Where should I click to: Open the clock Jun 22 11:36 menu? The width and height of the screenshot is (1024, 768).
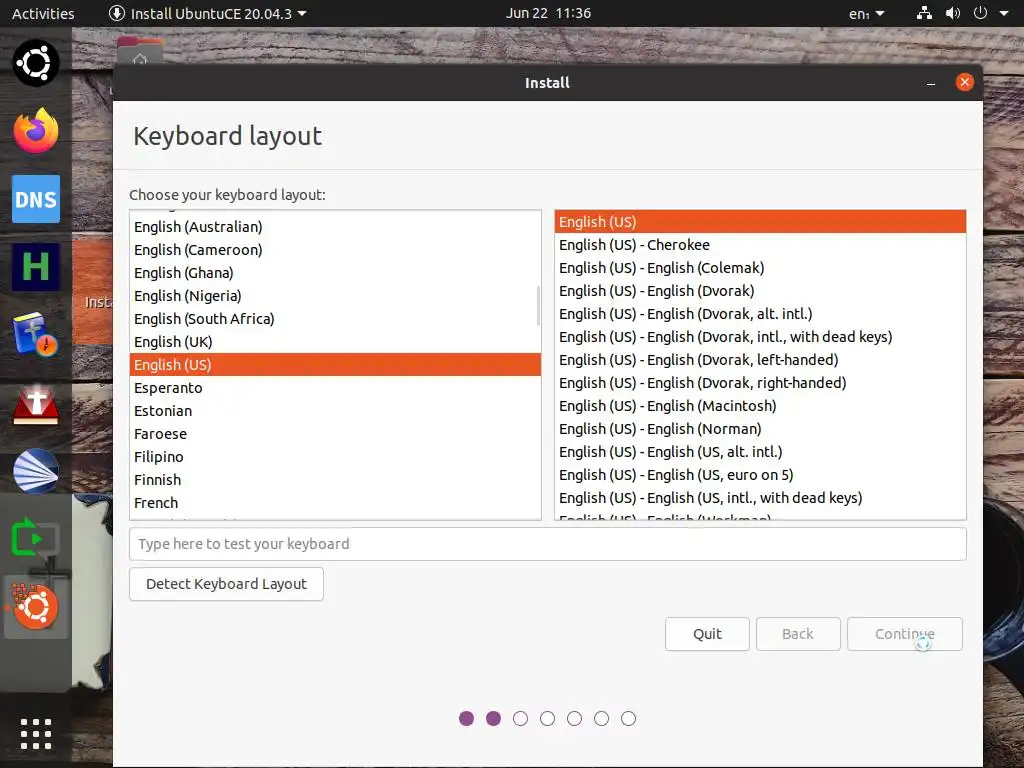click(x=548, y=13)
